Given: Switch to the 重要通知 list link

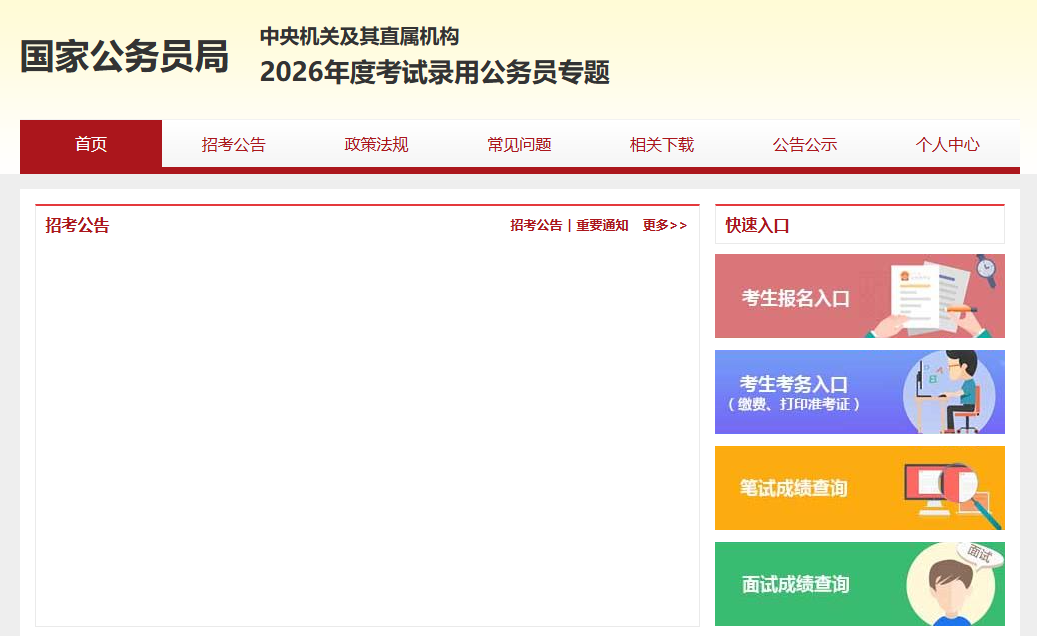Looking at the screenshot, I should pyautogui.click(x=602, y=226).
